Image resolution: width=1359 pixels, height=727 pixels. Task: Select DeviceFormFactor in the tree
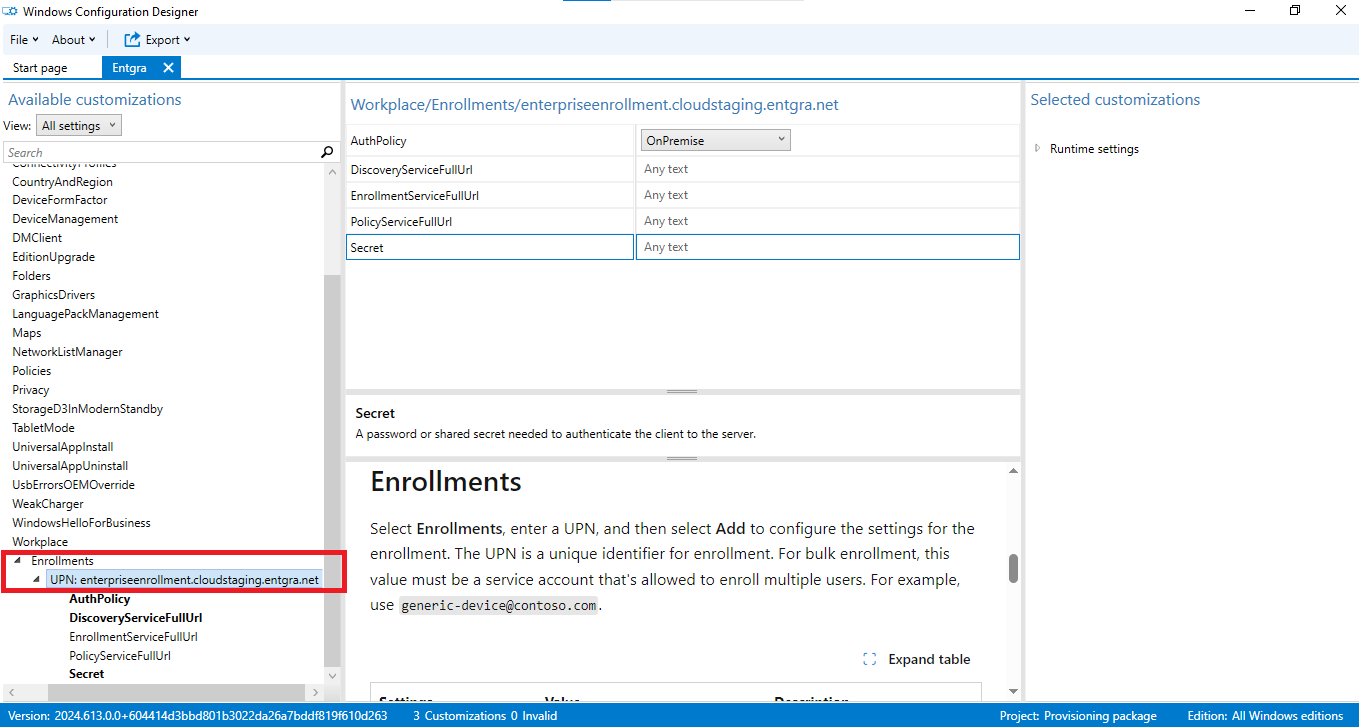pyautogui.click(x=59, y=200)
